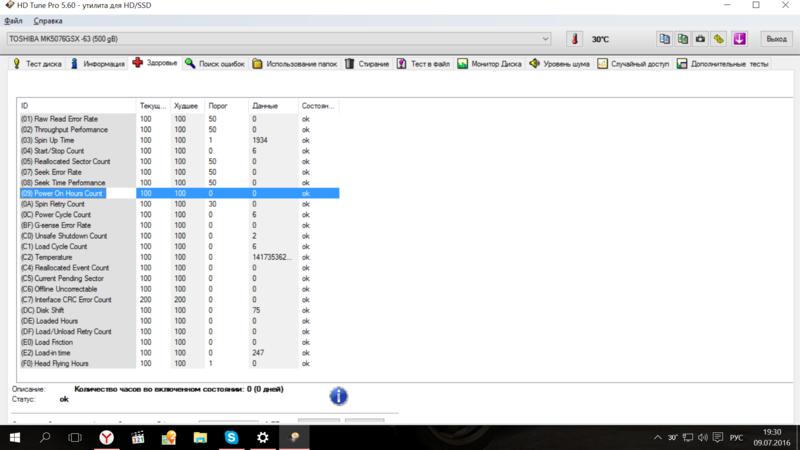Click the Выход button
The width and height of the screenshot is (800, 450).
[776, 39]
